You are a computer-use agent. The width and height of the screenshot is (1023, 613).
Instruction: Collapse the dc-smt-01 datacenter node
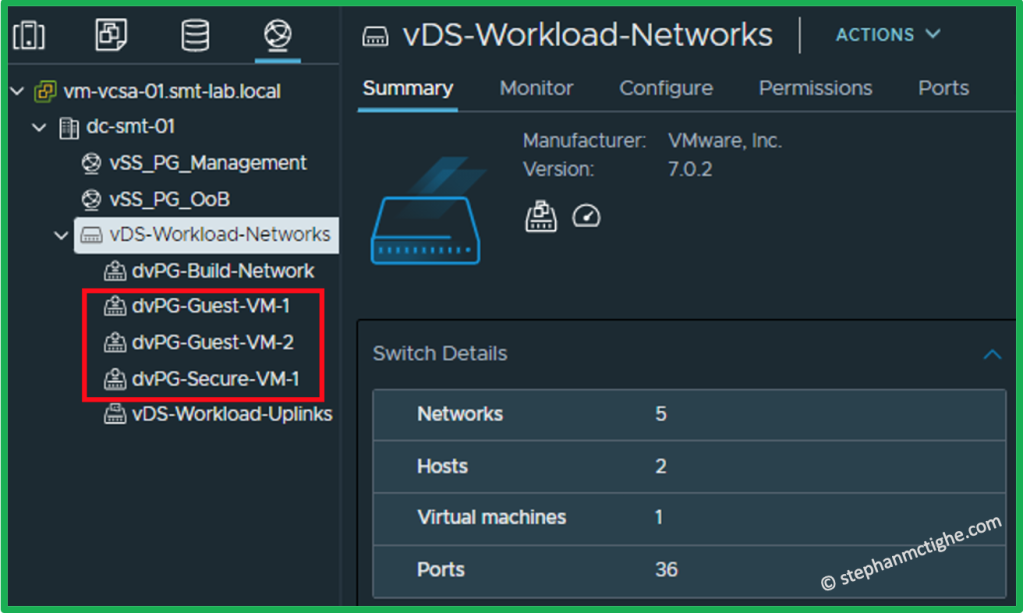click(39, 128)
